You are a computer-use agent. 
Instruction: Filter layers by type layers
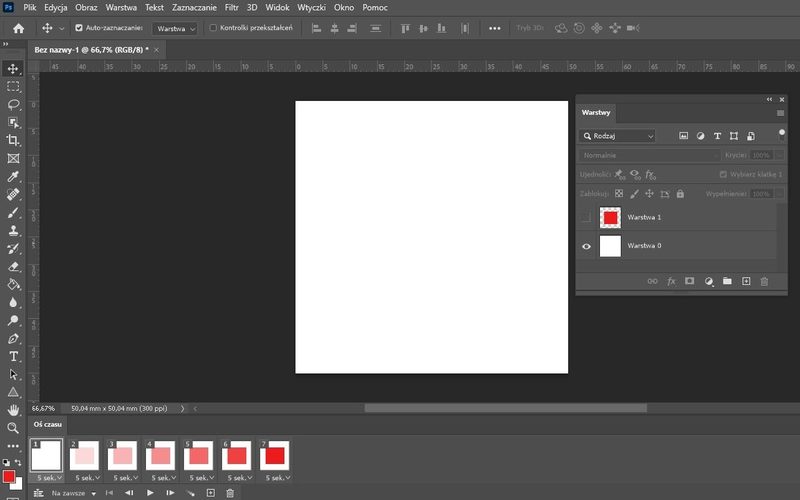tap(717, 136)
